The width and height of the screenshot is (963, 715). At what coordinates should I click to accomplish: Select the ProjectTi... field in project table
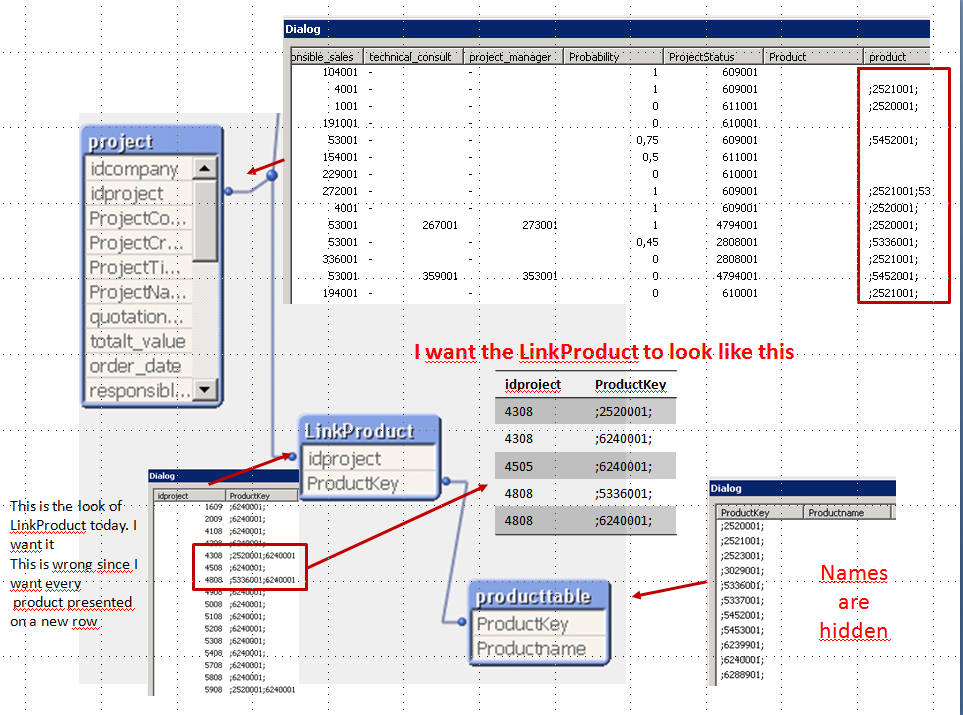click(x=139, y=267)
